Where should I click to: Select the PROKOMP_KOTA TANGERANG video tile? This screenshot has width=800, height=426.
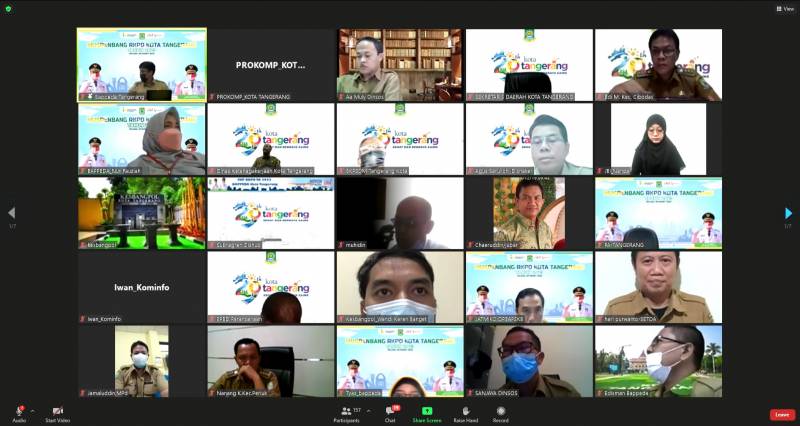click(x=271, y=64)
